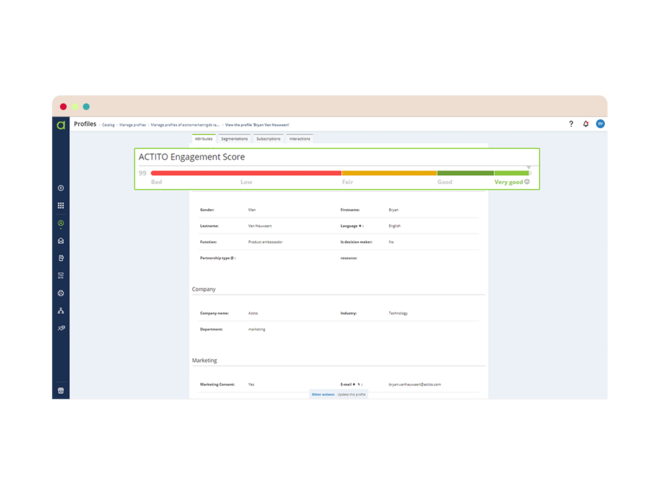
Task: Click the E-mail field label
Action: (351, 384)
